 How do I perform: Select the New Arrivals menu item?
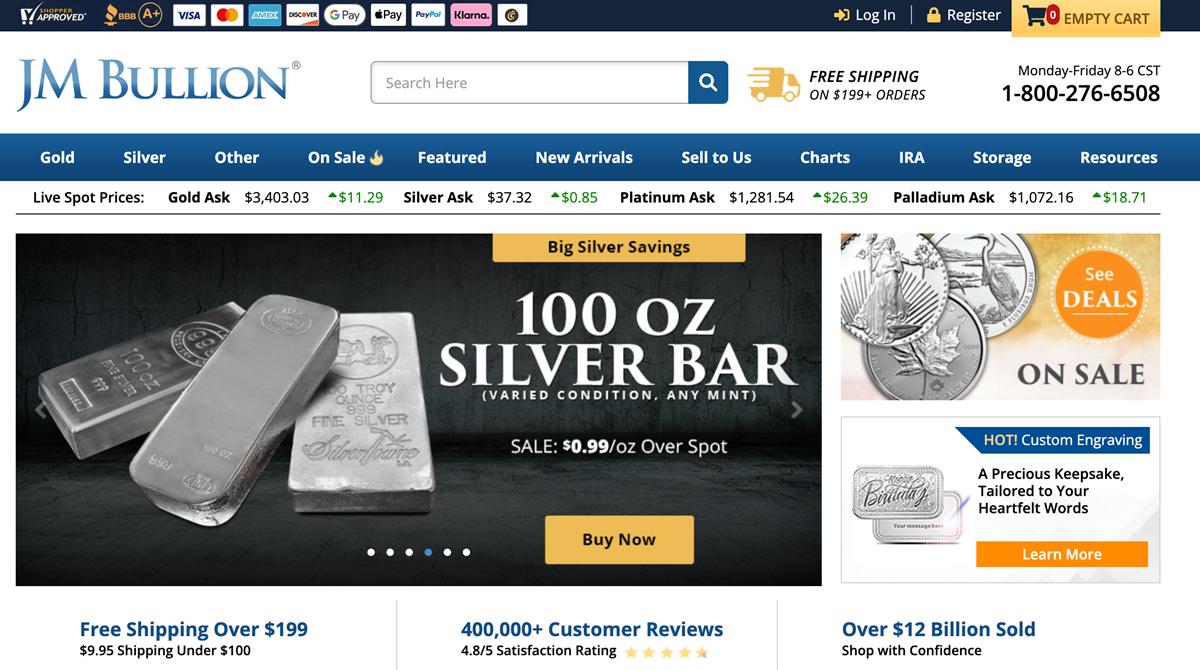584,157
